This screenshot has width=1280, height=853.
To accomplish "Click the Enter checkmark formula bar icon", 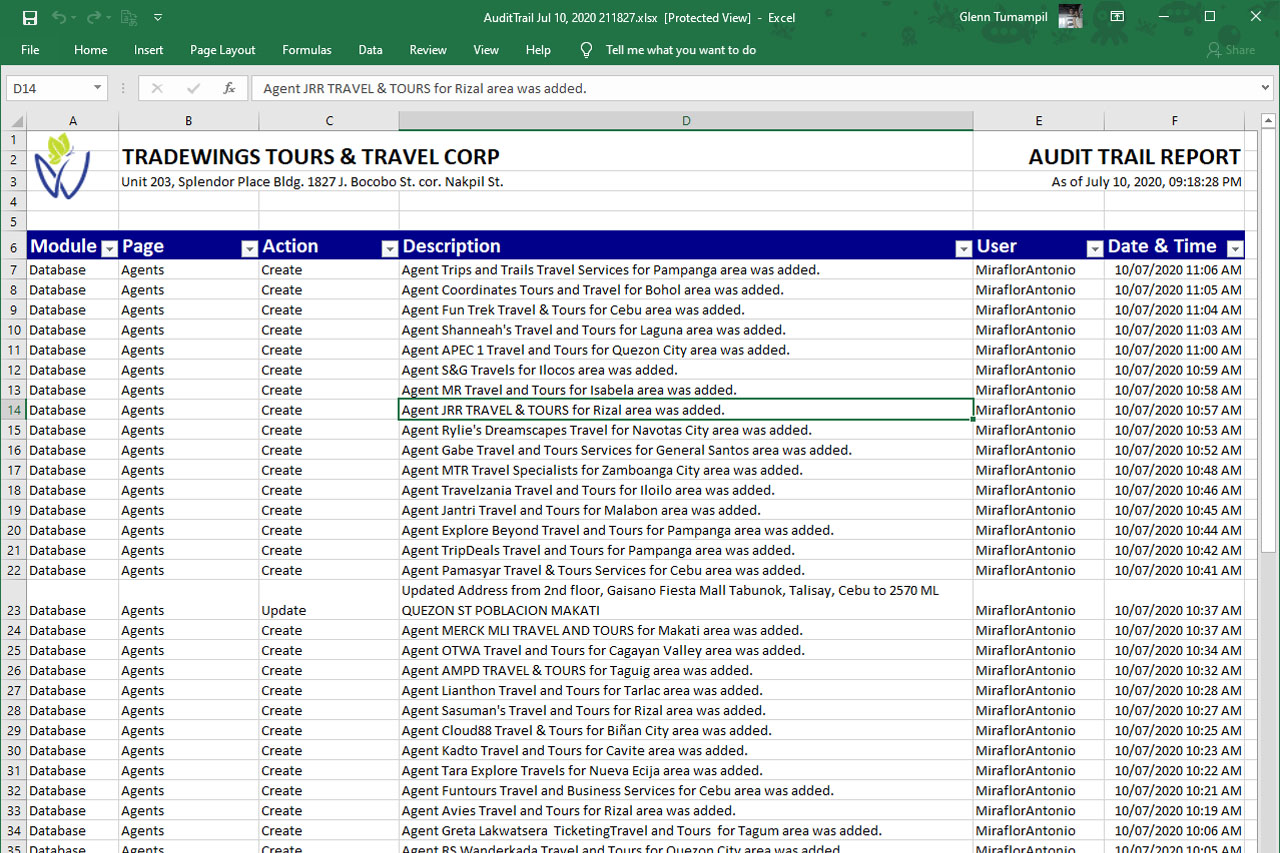I will [x=193, y=88].
